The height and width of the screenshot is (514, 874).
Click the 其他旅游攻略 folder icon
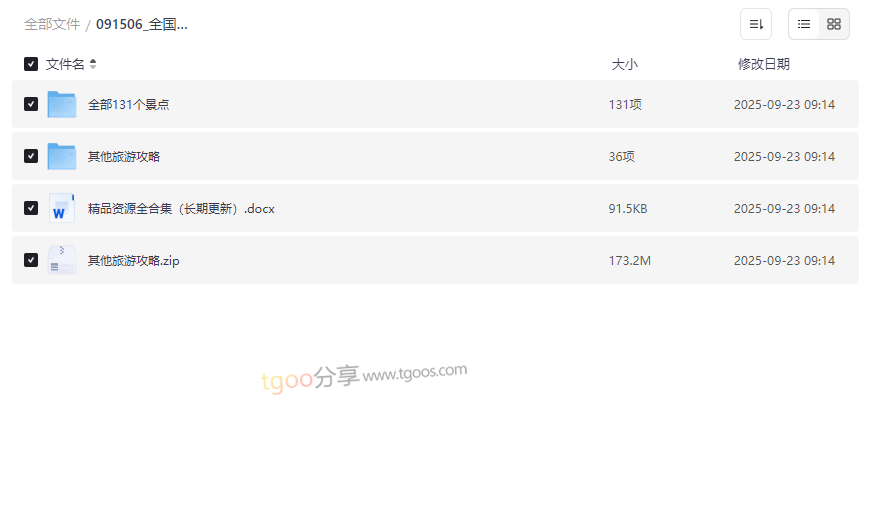[62, 156]
